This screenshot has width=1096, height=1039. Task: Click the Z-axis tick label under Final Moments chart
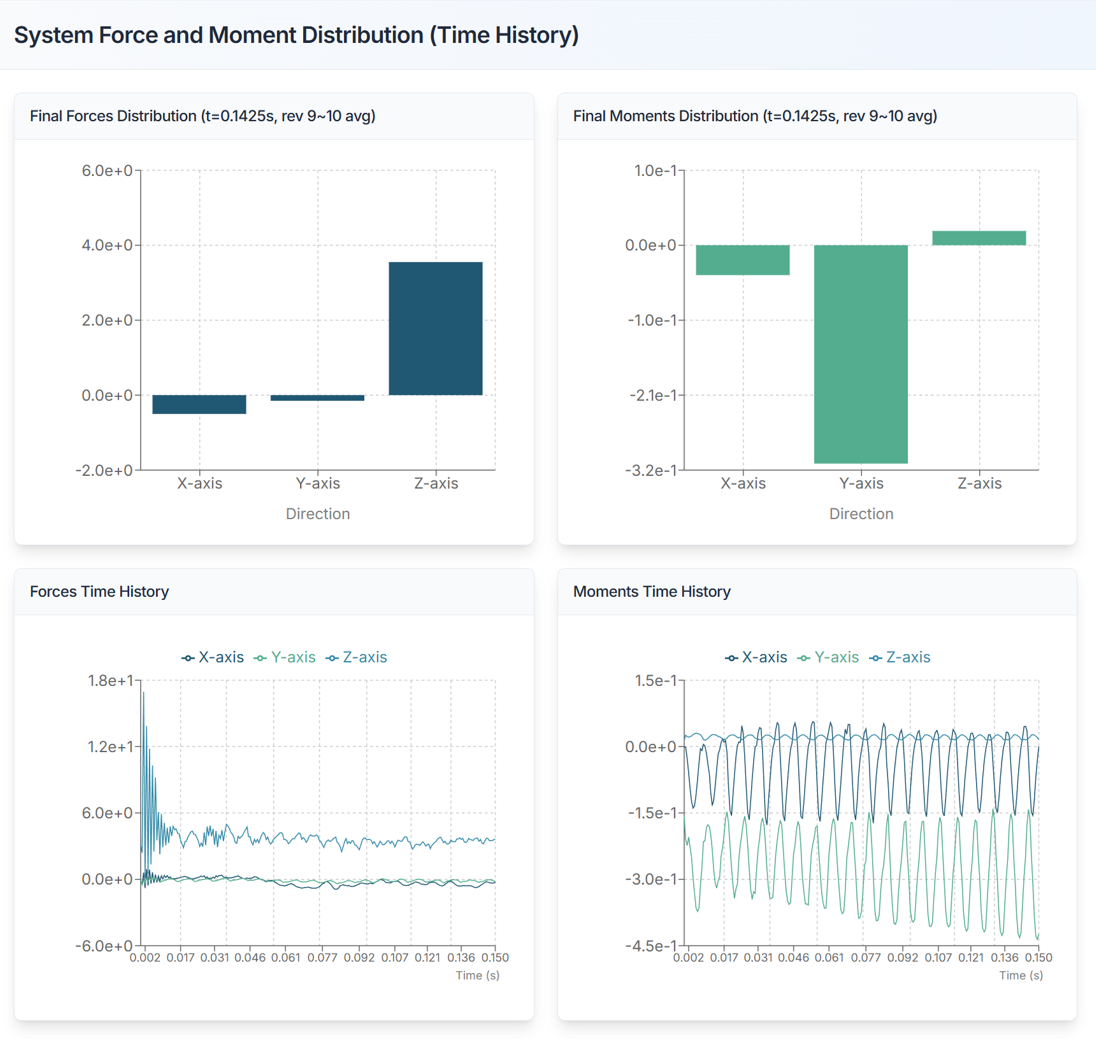(x=978, y=483)
